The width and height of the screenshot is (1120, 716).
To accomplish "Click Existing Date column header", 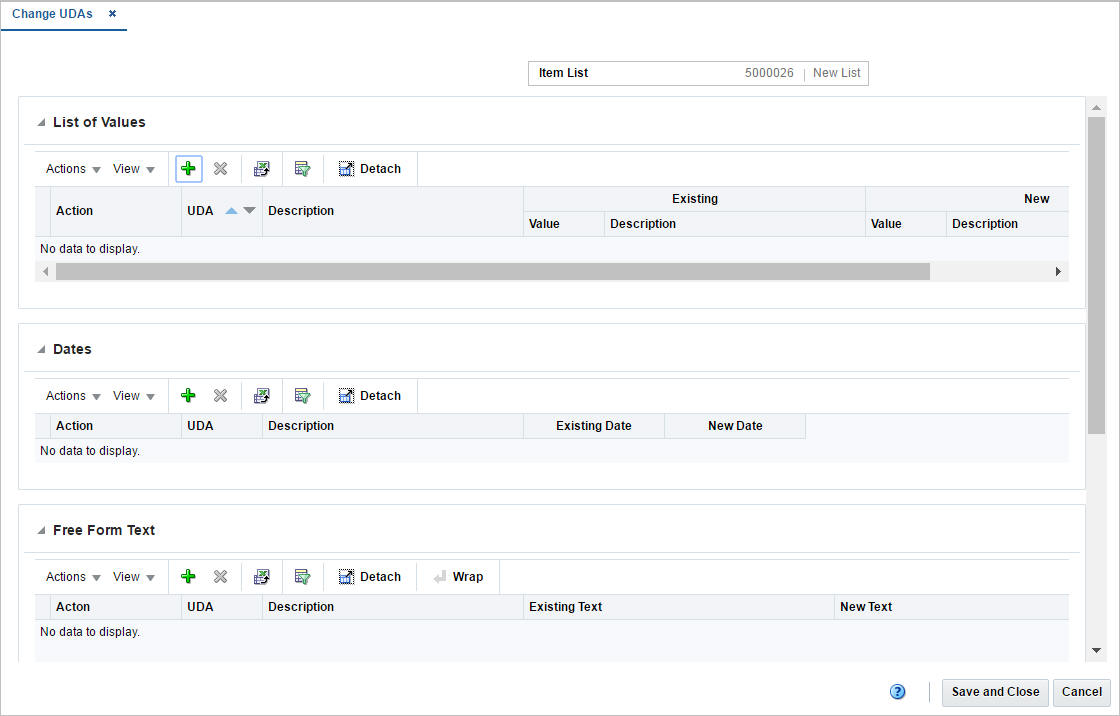I will (x=594, y=426).
